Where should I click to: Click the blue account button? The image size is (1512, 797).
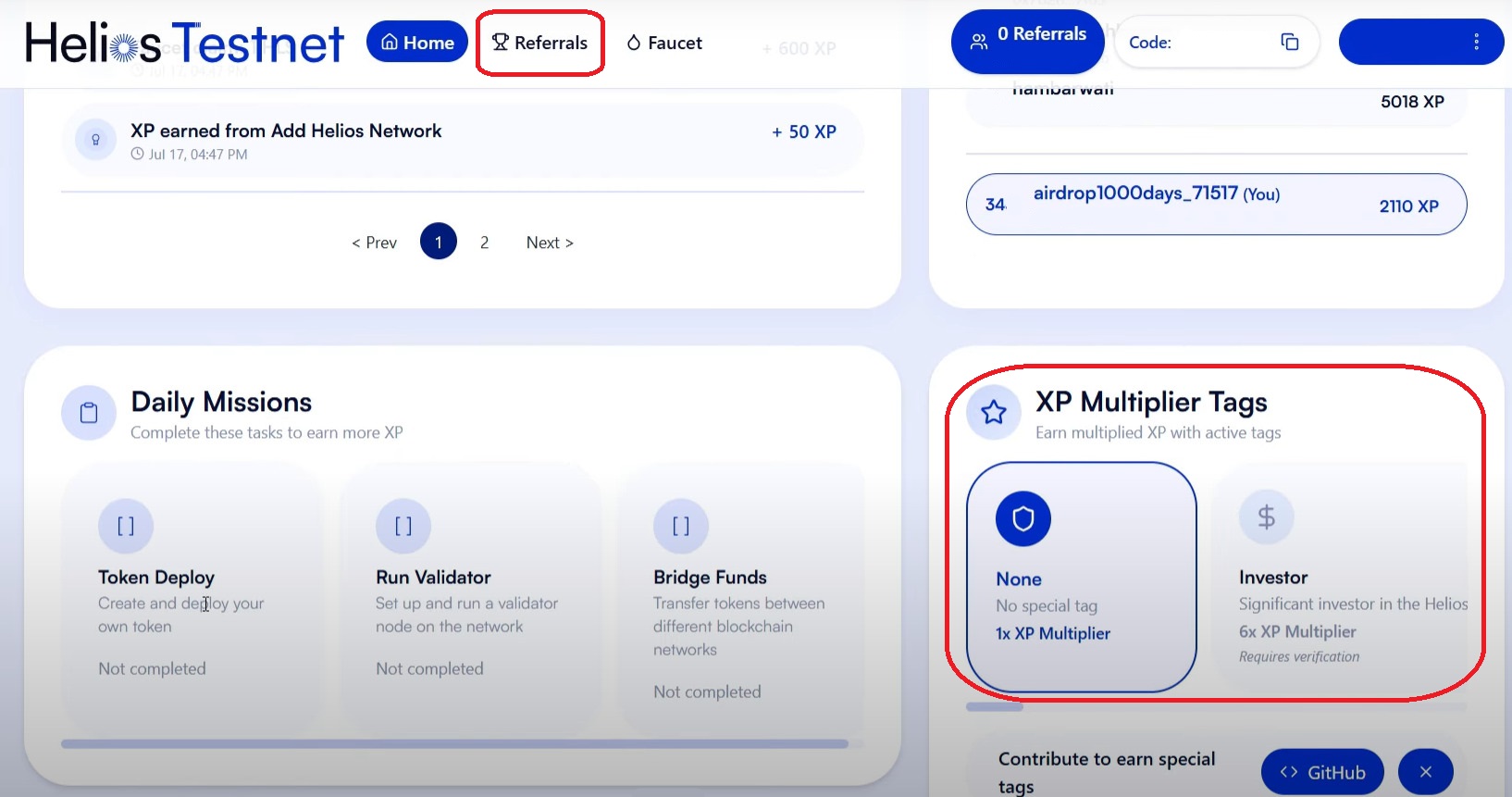[x=1420, y=42]
